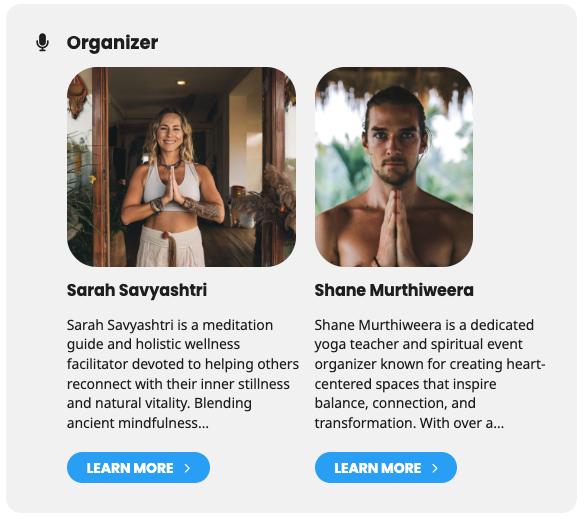Click the phrase 'reconnect with their inner stillness'
Viewport: 584px width, 518px height.
point(178,384)
